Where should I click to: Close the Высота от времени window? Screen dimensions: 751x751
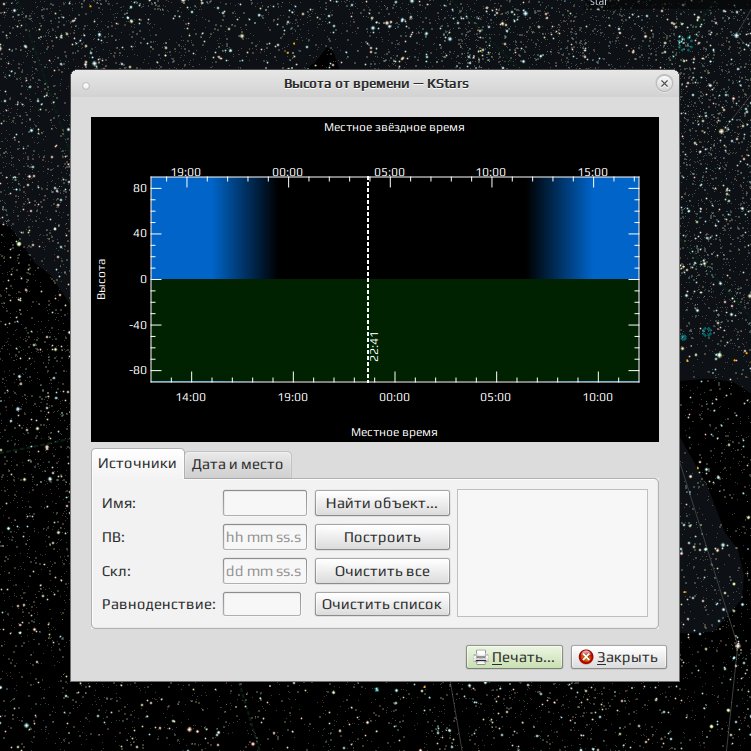[664, 83]
